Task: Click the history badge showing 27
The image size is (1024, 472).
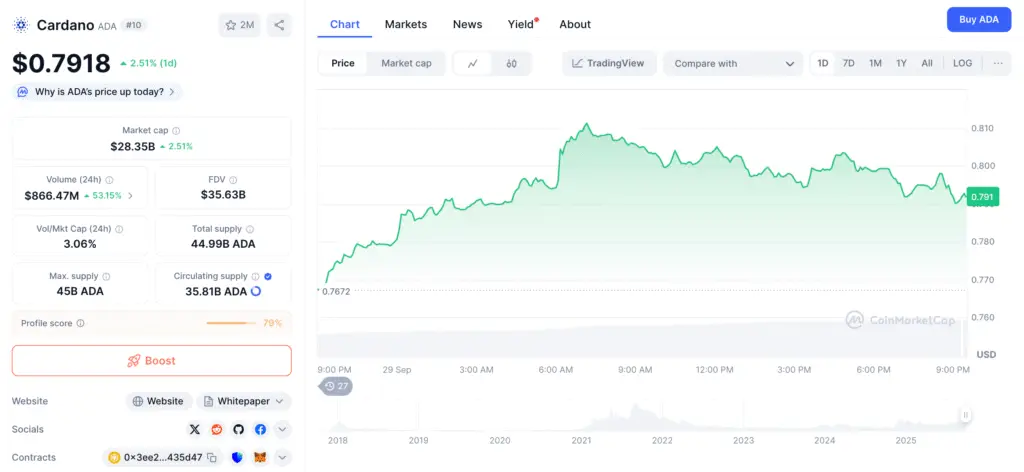Action: pyautogui.click(x=337, y=386)
